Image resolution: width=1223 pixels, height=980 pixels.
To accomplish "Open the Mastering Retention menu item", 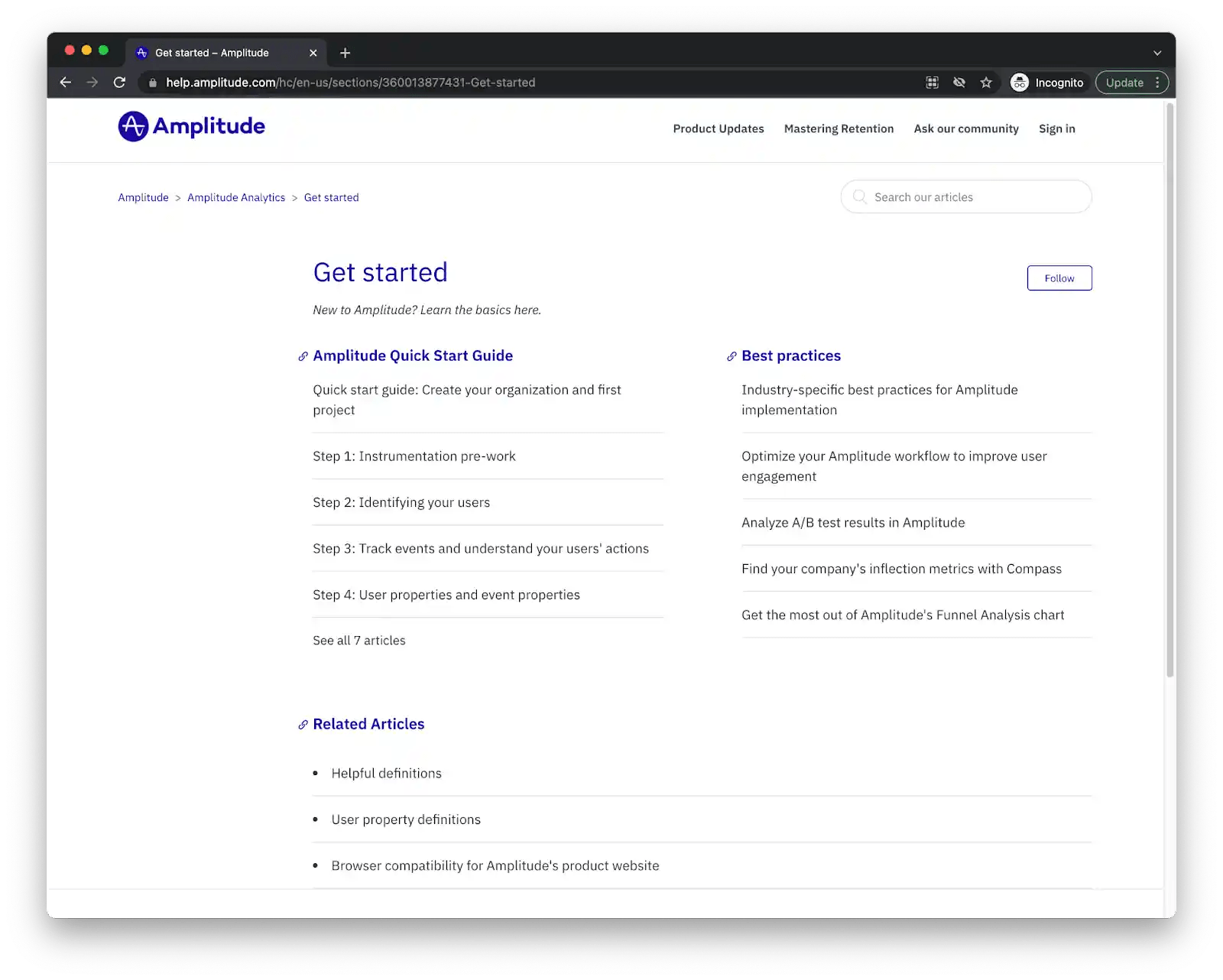I will pos(839,128).
